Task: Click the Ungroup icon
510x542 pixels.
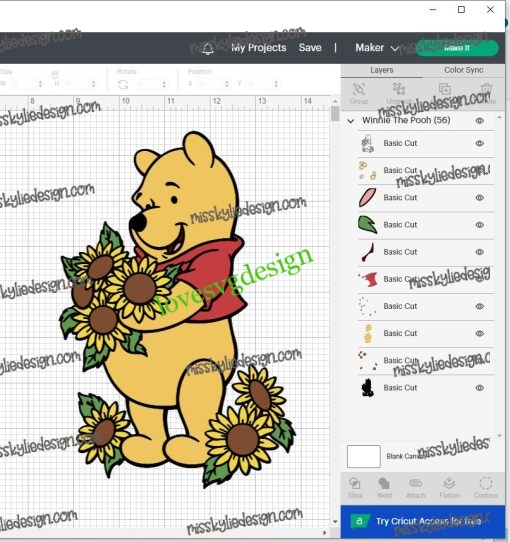Action: tap(399, 93)
